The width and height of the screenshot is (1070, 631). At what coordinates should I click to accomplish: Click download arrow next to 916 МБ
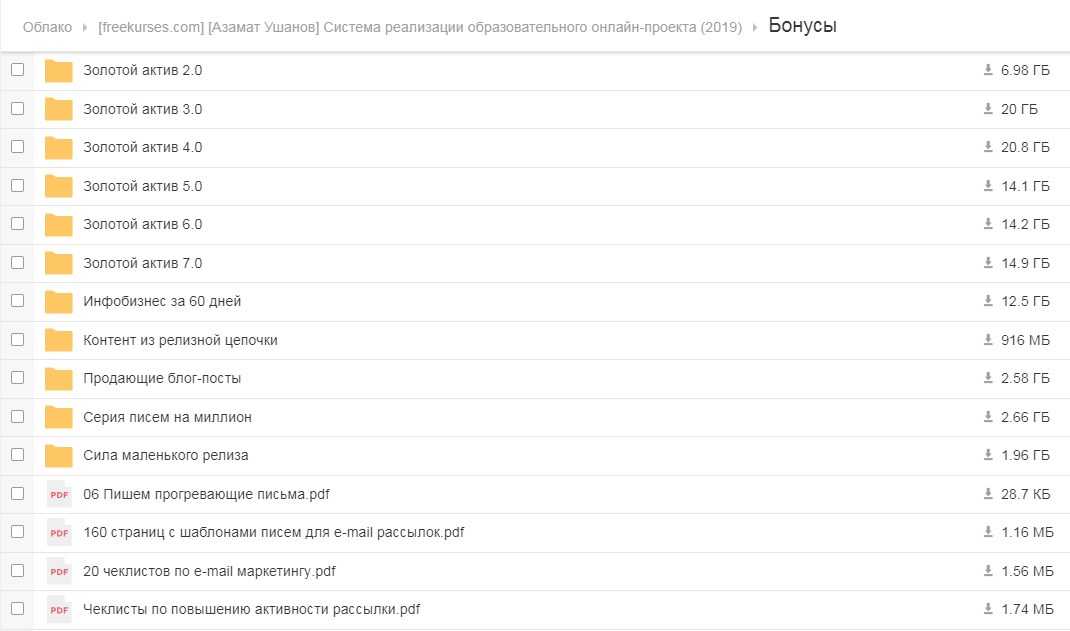pyautogui.click(x=988, y=340)
